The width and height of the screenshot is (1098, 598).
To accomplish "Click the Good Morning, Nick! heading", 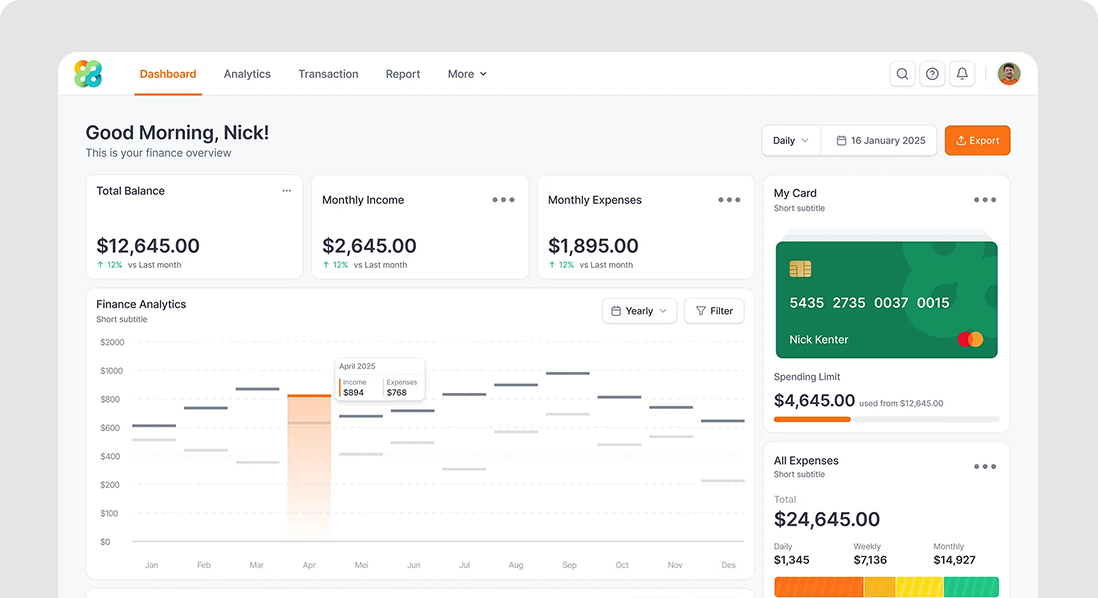I will click(x=177, y=132).
